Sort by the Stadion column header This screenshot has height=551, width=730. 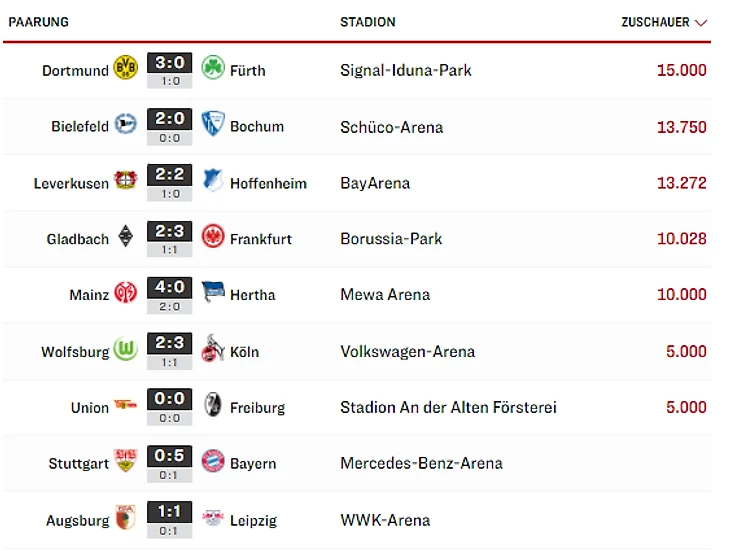pos(367,22)
